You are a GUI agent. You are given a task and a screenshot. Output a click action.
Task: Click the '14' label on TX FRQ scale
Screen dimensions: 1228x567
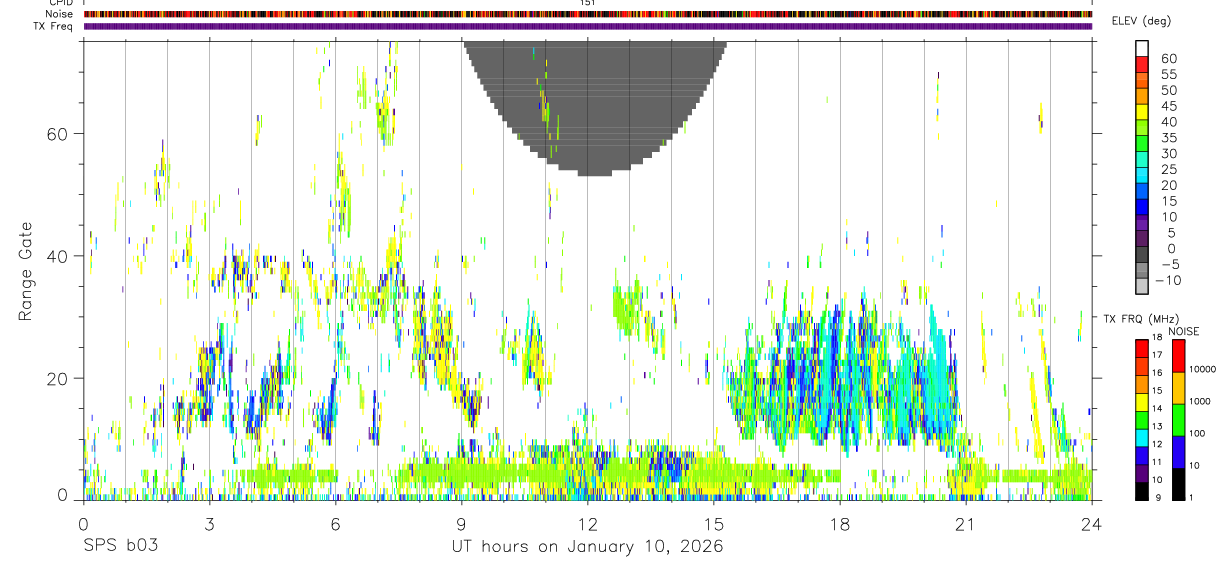coord(1156,408)
